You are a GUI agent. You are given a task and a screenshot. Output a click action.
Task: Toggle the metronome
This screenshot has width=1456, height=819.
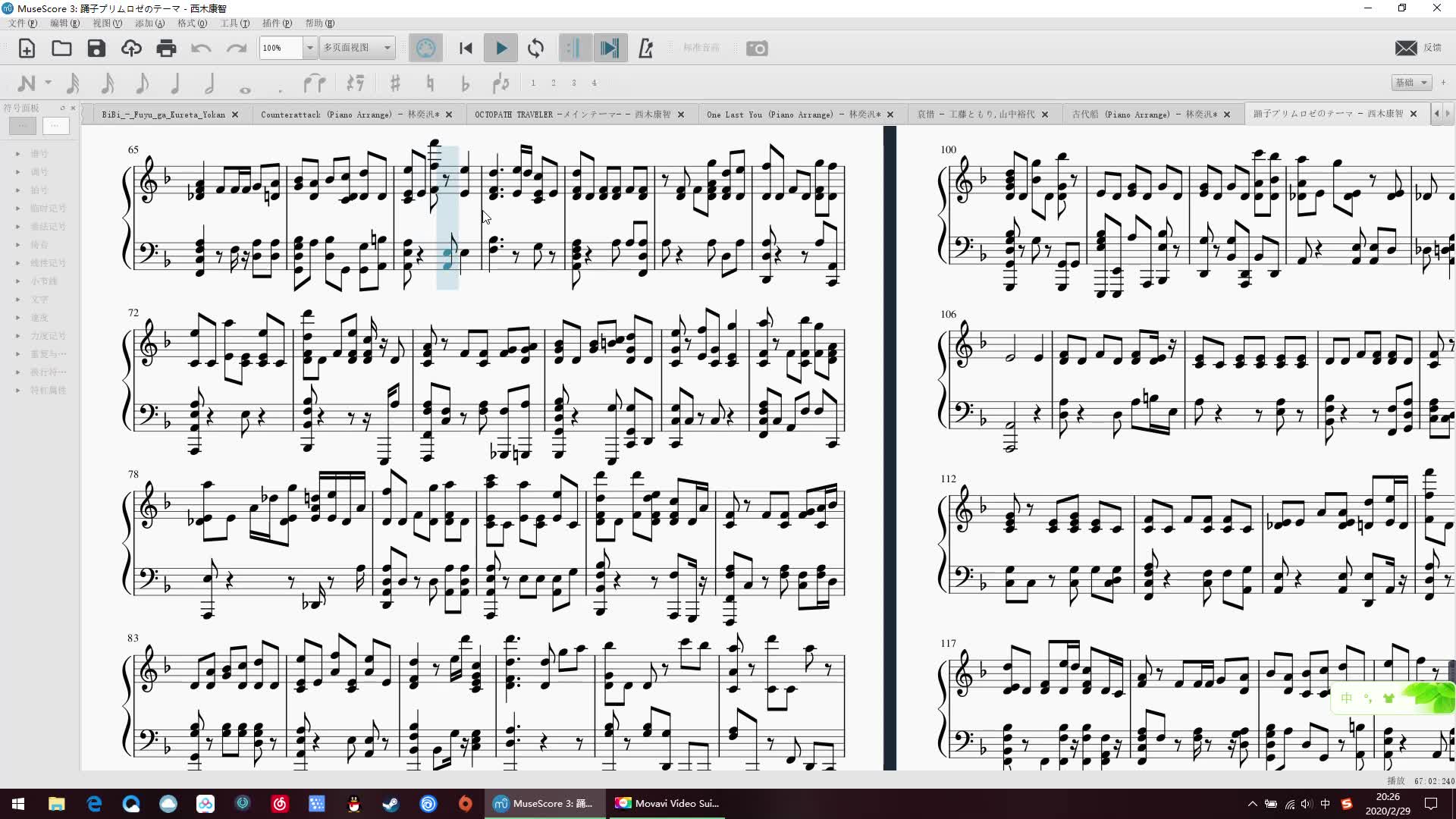645,49
